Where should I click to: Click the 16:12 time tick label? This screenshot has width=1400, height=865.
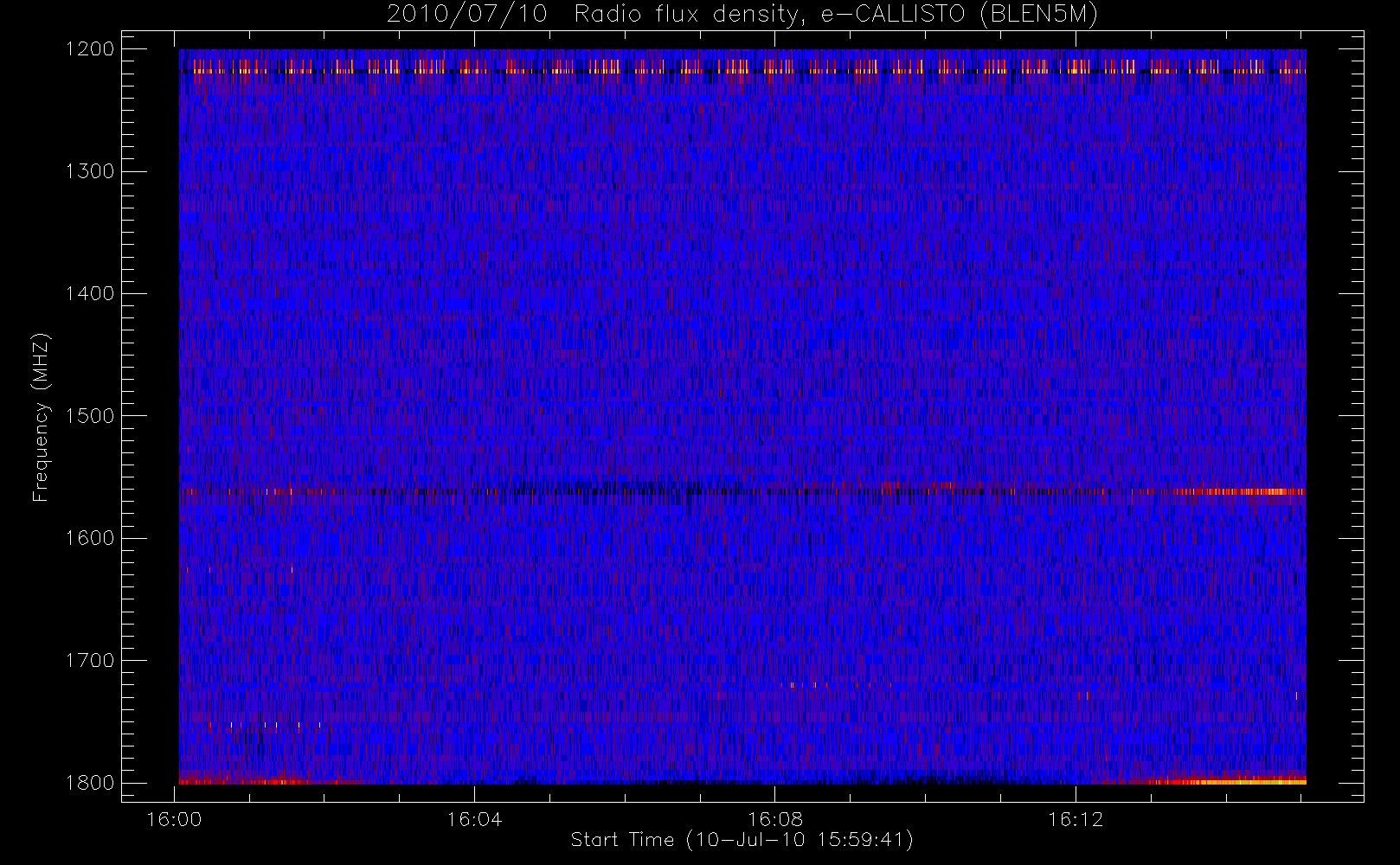pos(1076,819)
